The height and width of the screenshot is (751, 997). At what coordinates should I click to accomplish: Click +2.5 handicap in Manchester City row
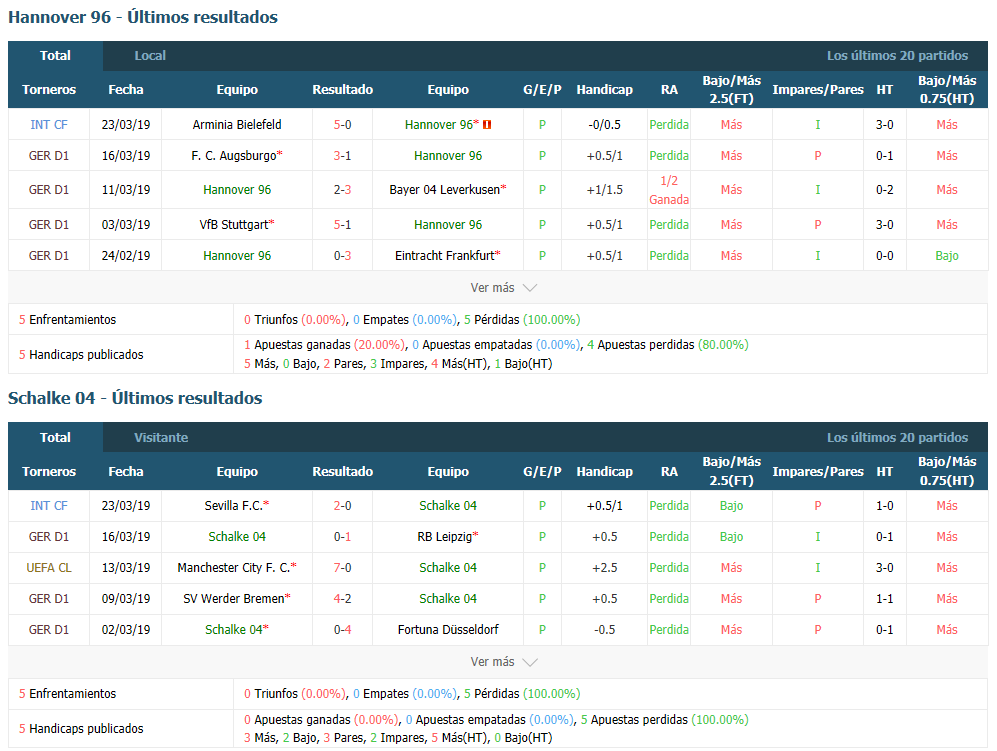(x=605, y=568)
